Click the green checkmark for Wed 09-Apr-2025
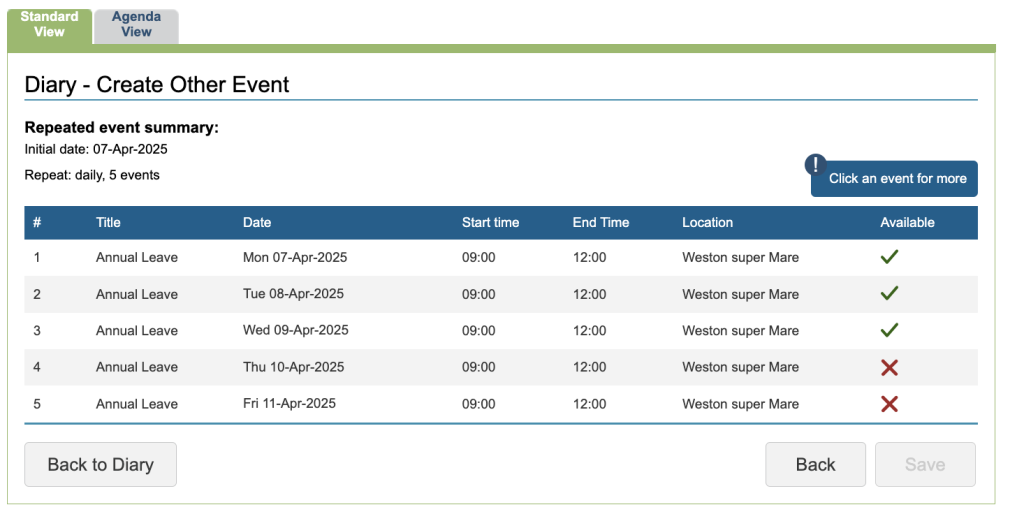This screenshot has width=1024, height=521. 889,330
